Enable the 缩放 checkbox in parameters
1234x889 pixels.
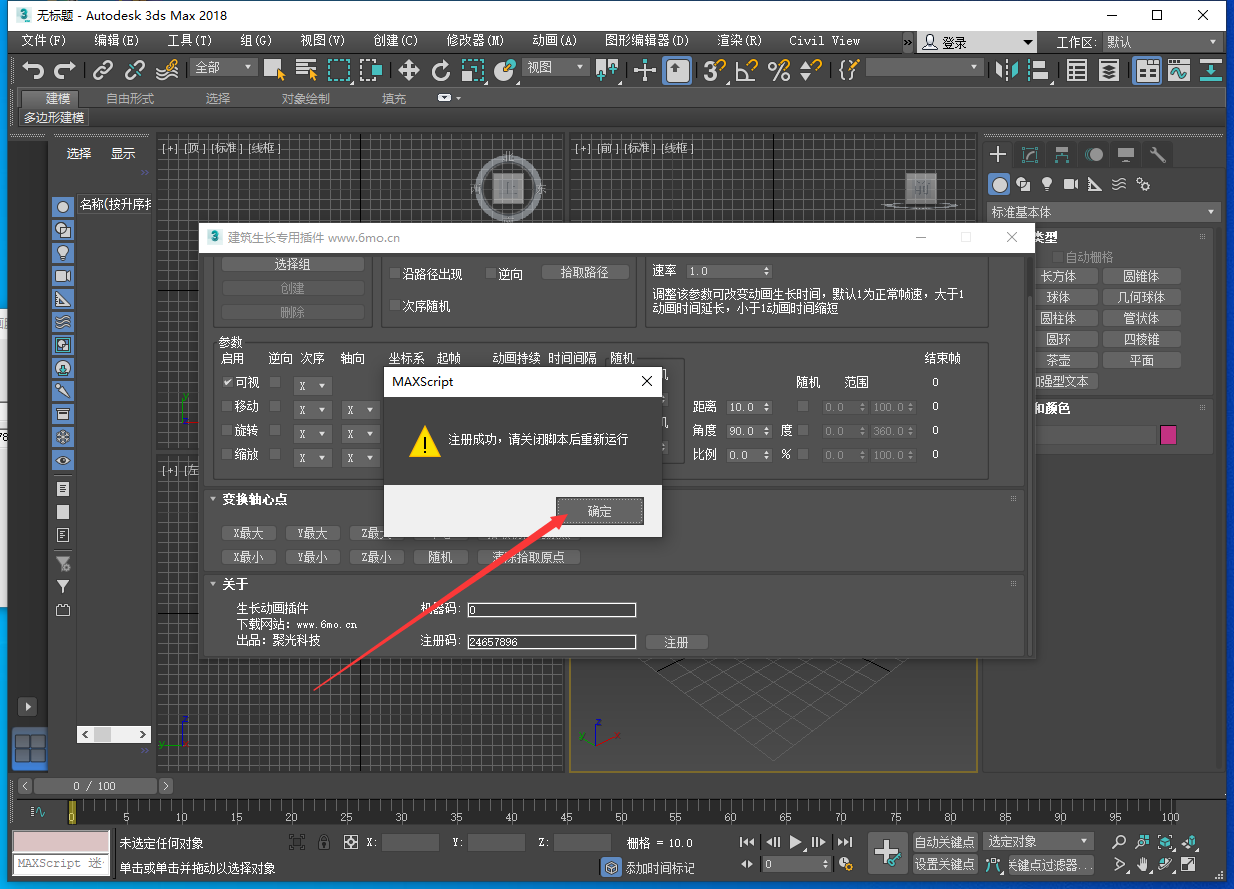[228, 454]
